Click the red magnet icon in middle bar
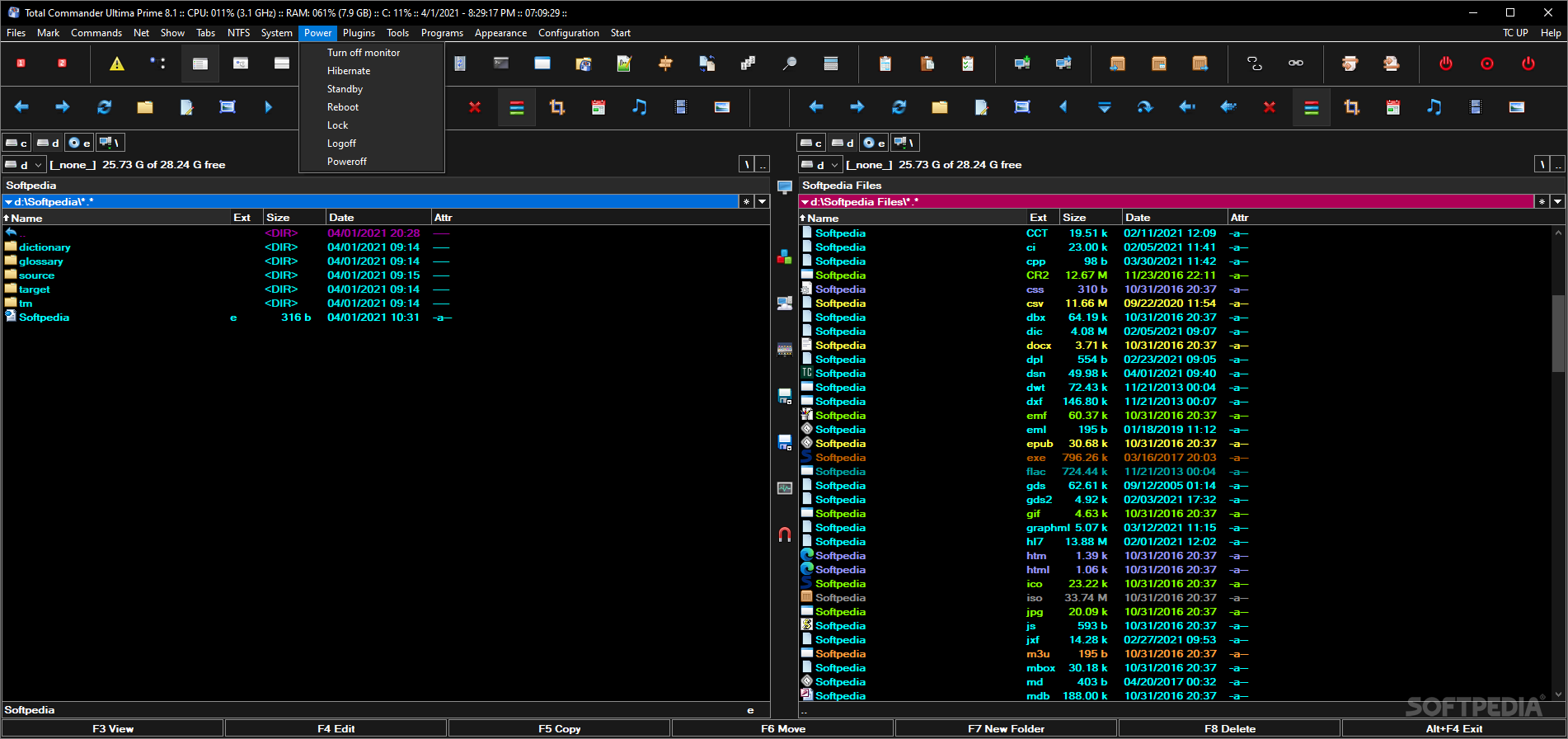1568x739 pixels. [785, 534]
